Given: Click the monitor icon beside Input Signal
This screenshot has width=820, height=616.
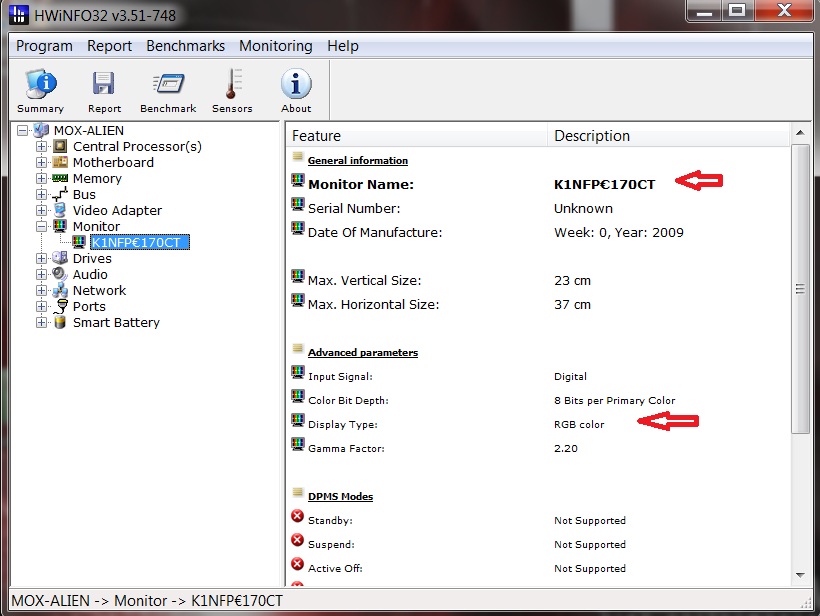Looking at the screenshot, I should (x=298, y=373).
